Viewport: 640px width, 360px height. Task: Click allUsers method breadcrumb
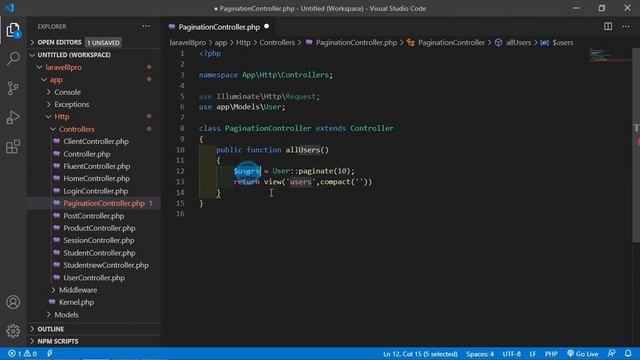518,42
